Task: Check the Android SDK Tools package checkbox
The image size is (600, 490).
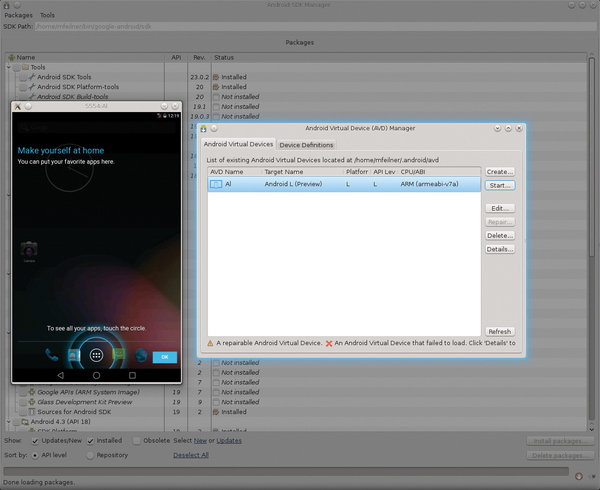Action: click(23, 77)
